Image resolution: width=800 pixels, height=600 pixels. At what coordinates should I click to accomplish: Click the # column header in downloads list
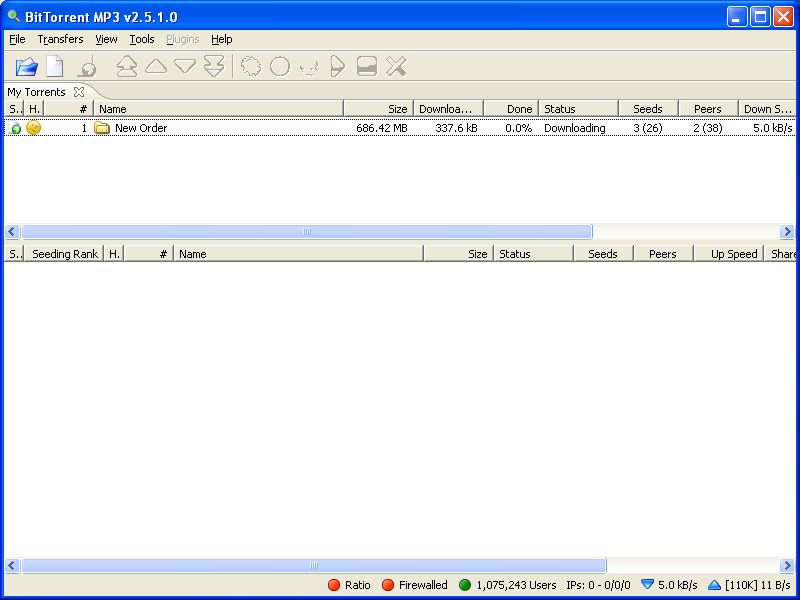pyautogui.click(x=68, y=109)
